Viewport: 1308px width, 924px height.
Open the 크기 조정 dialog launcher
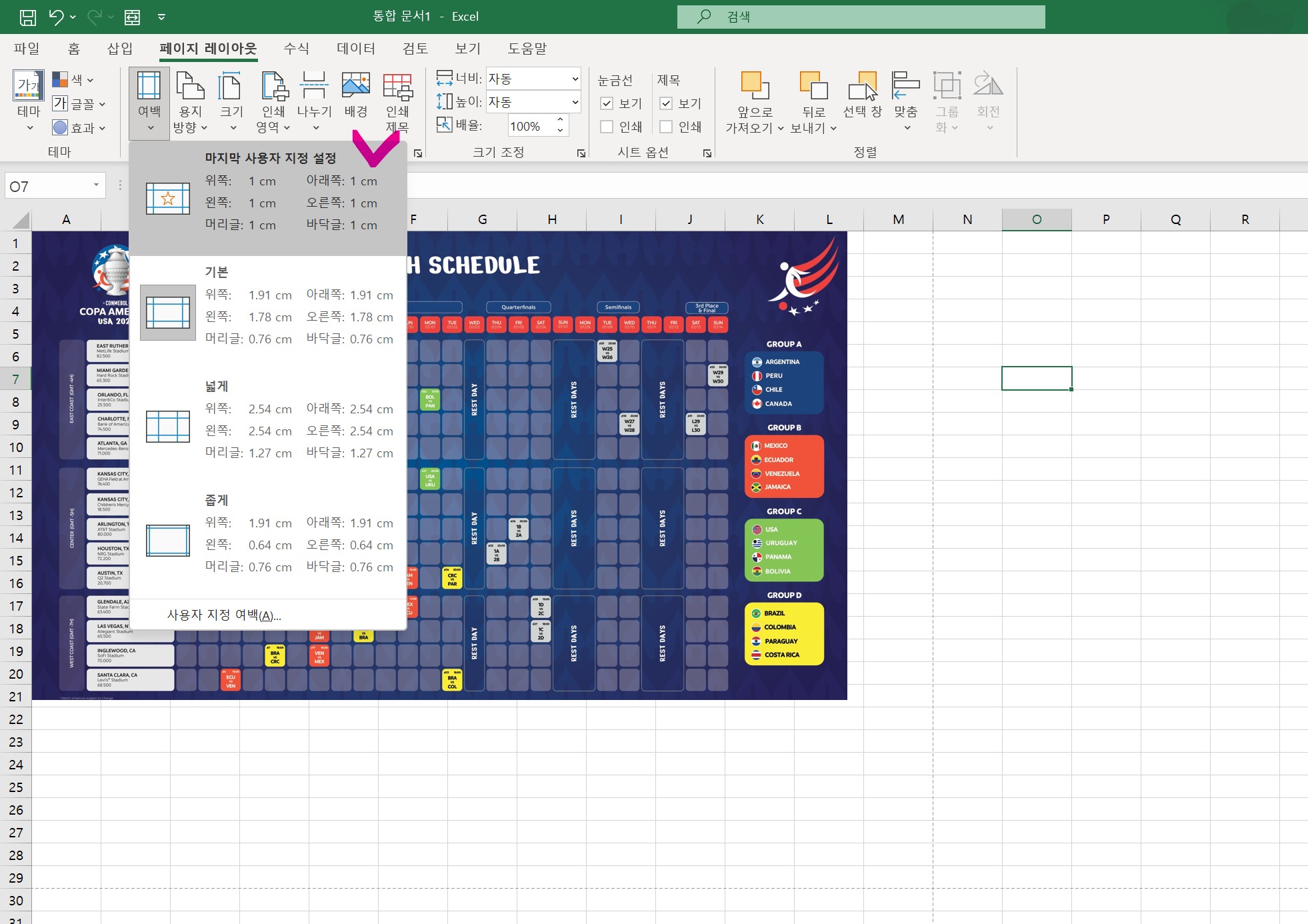pos(581,153)
